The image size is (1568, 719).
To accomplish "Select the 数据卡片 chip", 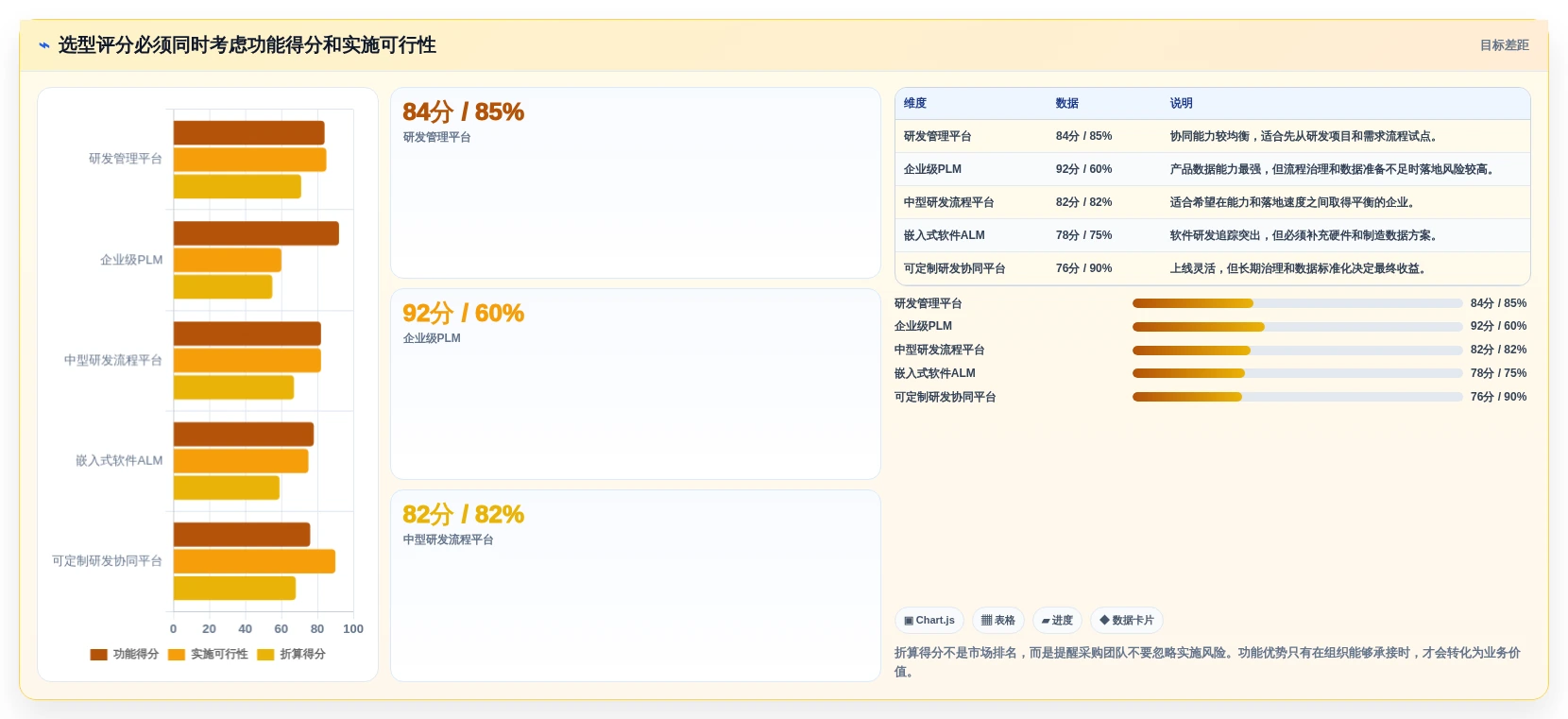I will [1127, 621].
